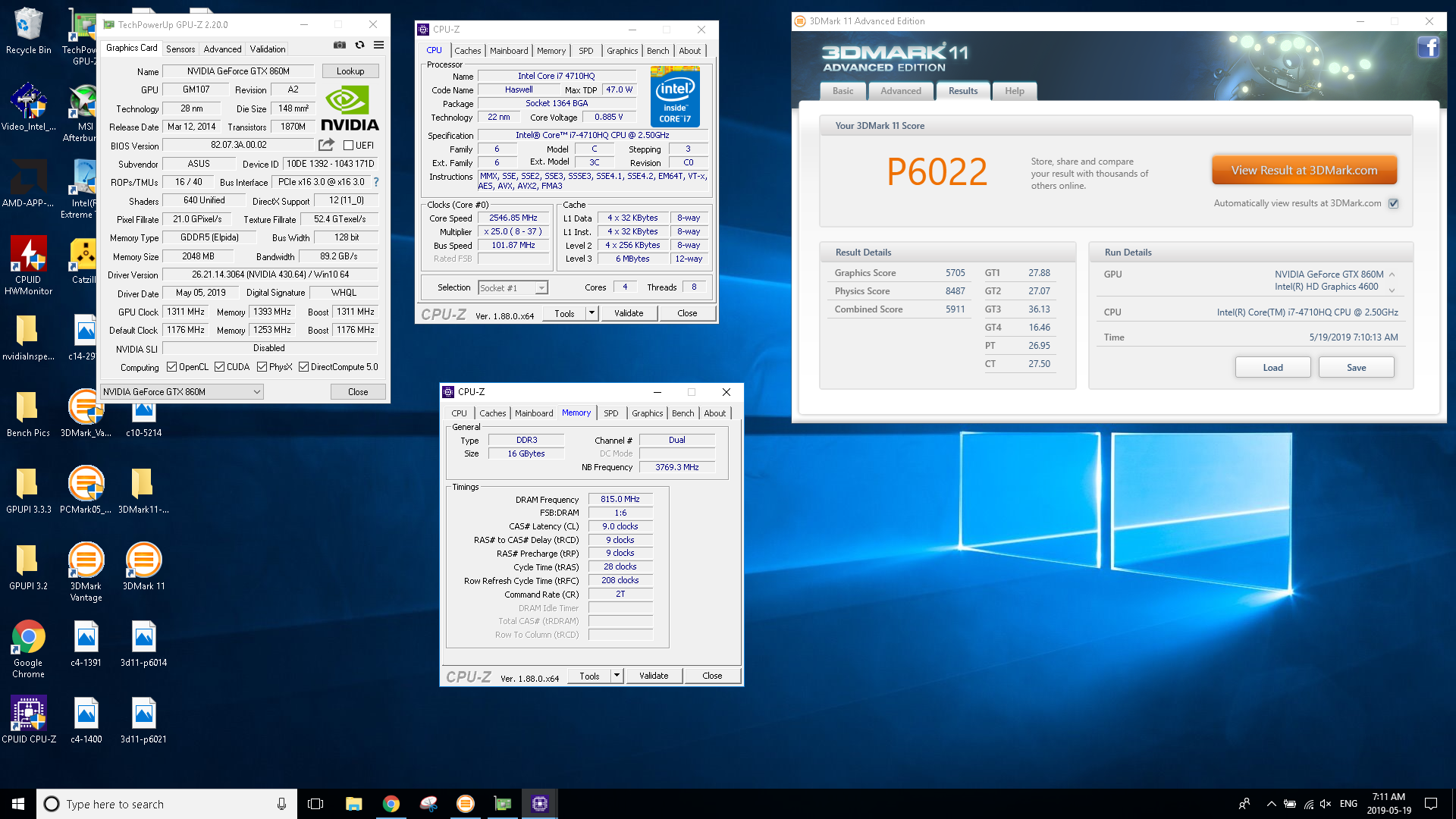Click the Tools button in upper CPU-Z window
The image size is (1456, 819).
click(x=564, y=313)
